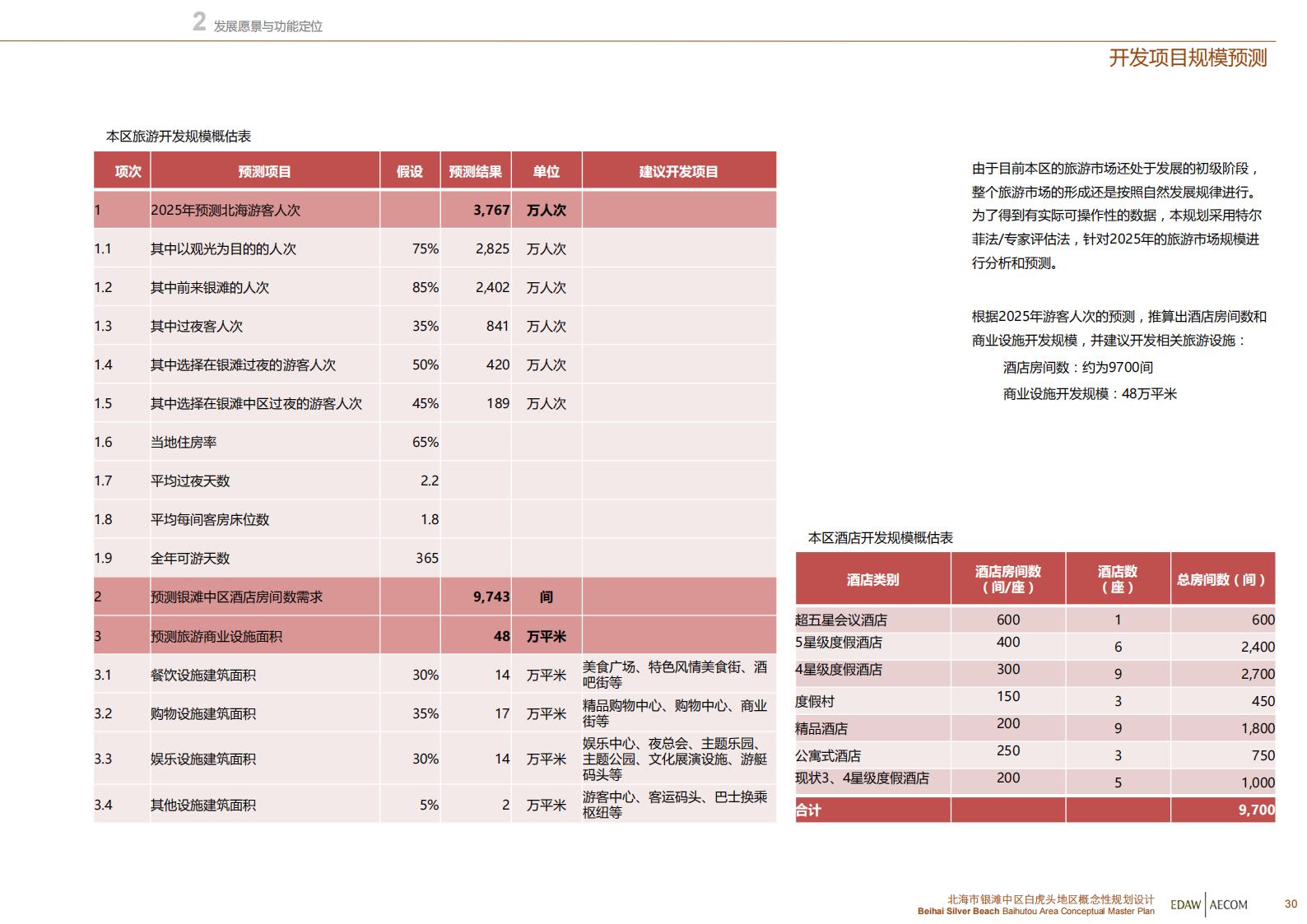Click the page title 开发项目规模预测
The image size is (1307, 924).
[x=1188, y=58]
